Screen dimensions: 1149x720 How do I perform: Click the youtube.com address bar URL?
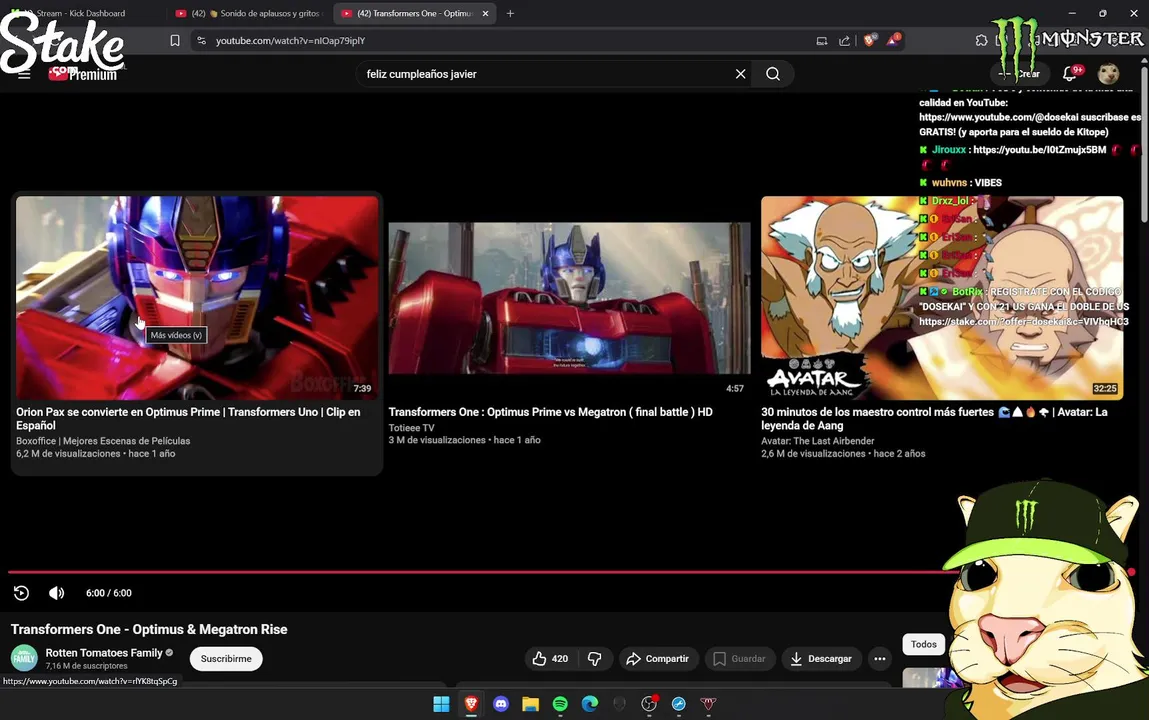[290, 41]
